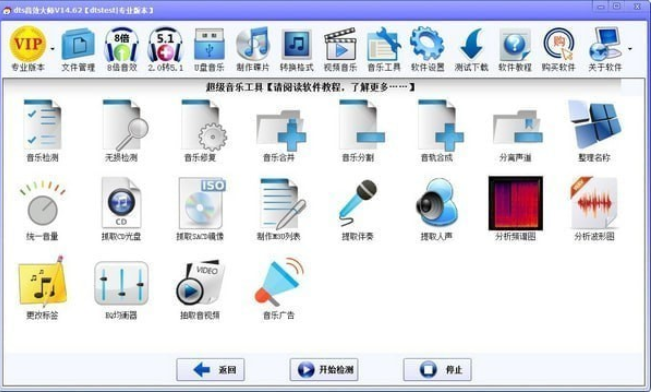The width and height of the screenshot is (653, 392).
Task: Open 转换格式 format conversion in toolbar
Action: (x=297, y=49)
